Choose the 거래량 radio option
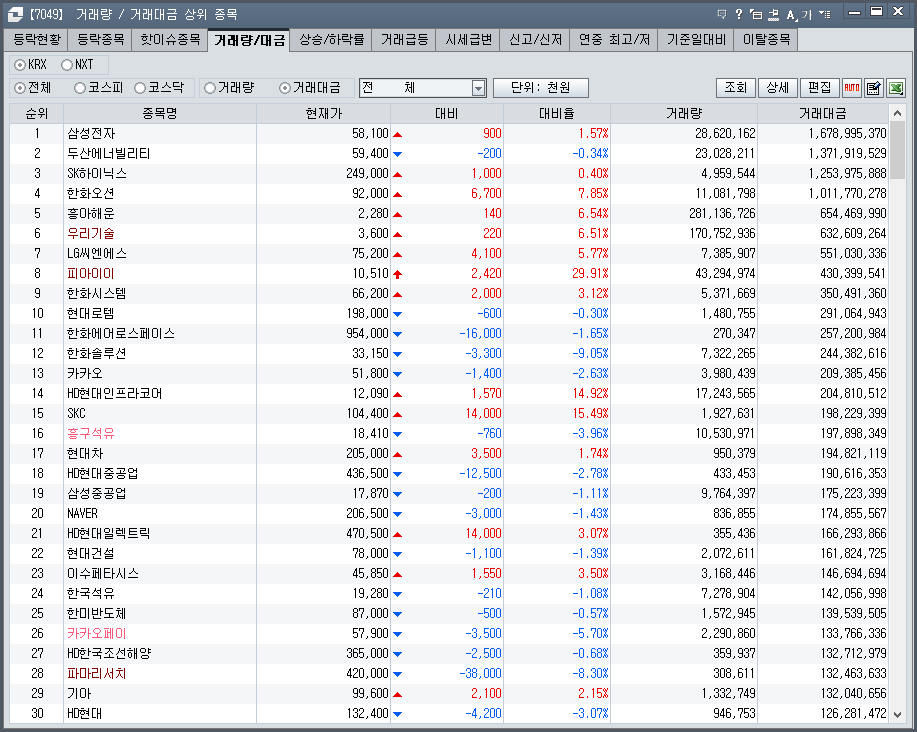917x732 pixels. click(210, 88)
